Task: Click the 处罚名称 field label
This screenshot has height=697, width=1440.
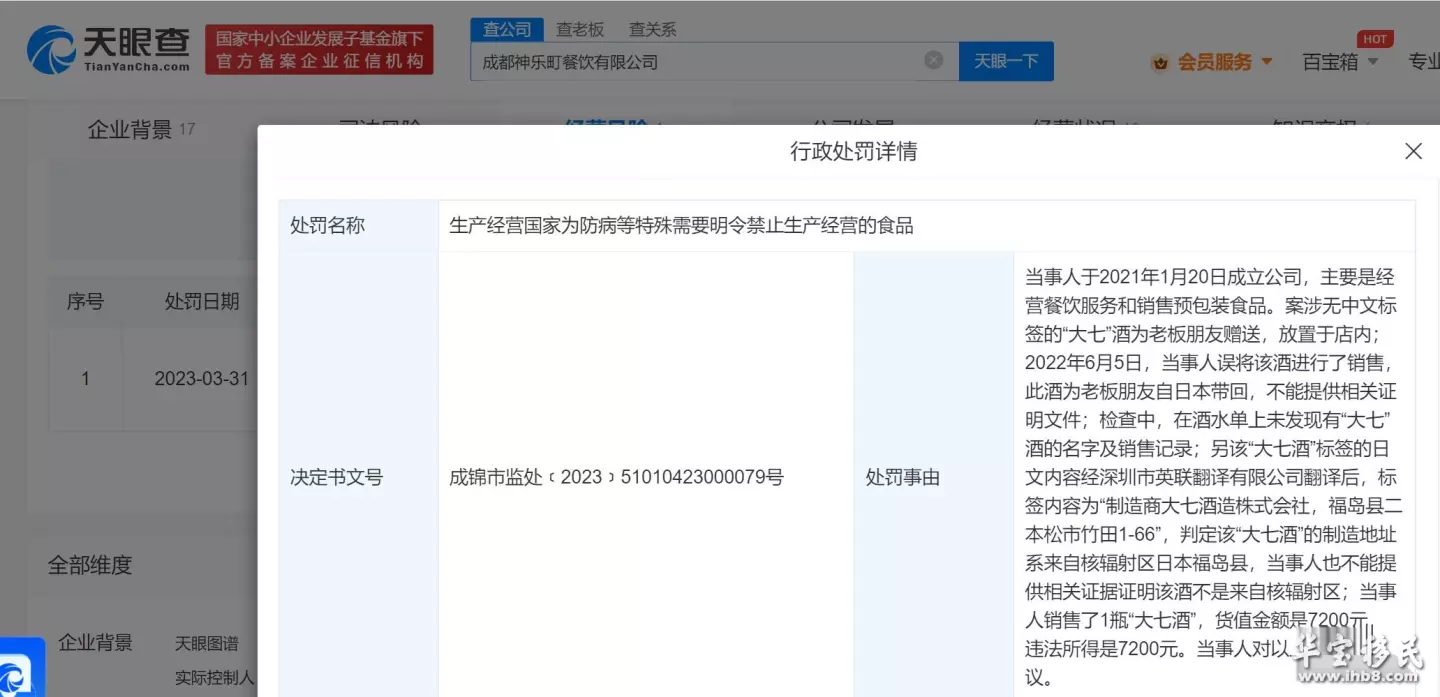Action: click(x=327, y=226)
